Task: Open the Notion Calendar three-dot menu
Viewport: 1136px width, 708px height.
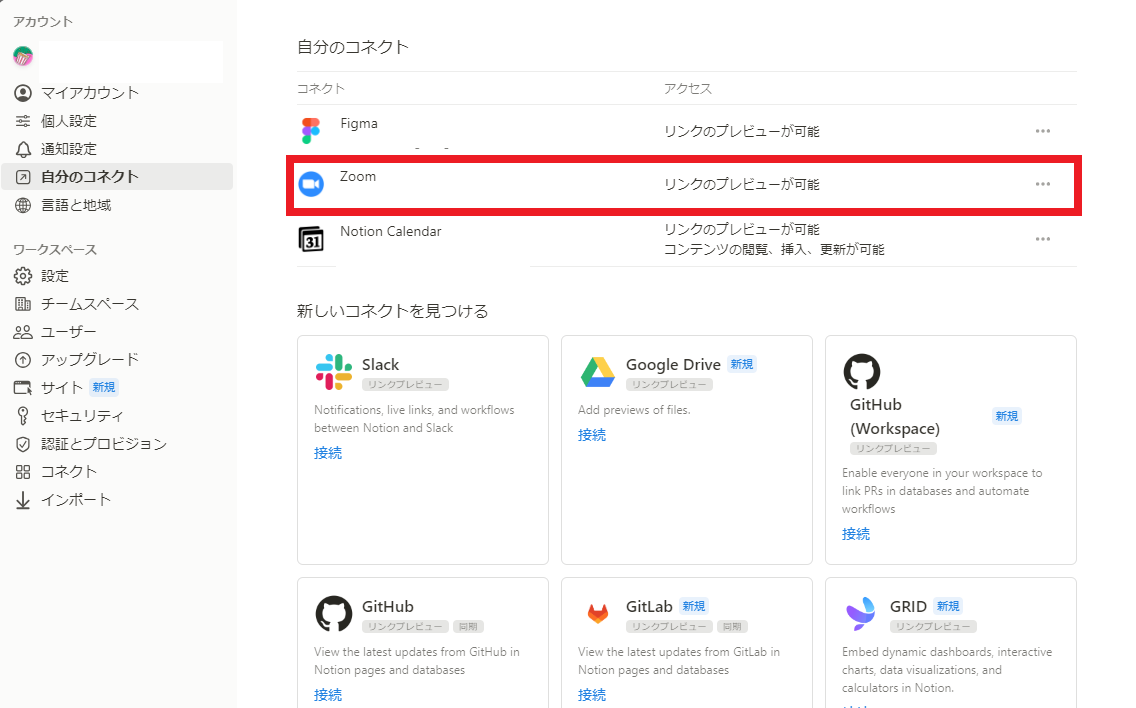Action: point(1043,239)
